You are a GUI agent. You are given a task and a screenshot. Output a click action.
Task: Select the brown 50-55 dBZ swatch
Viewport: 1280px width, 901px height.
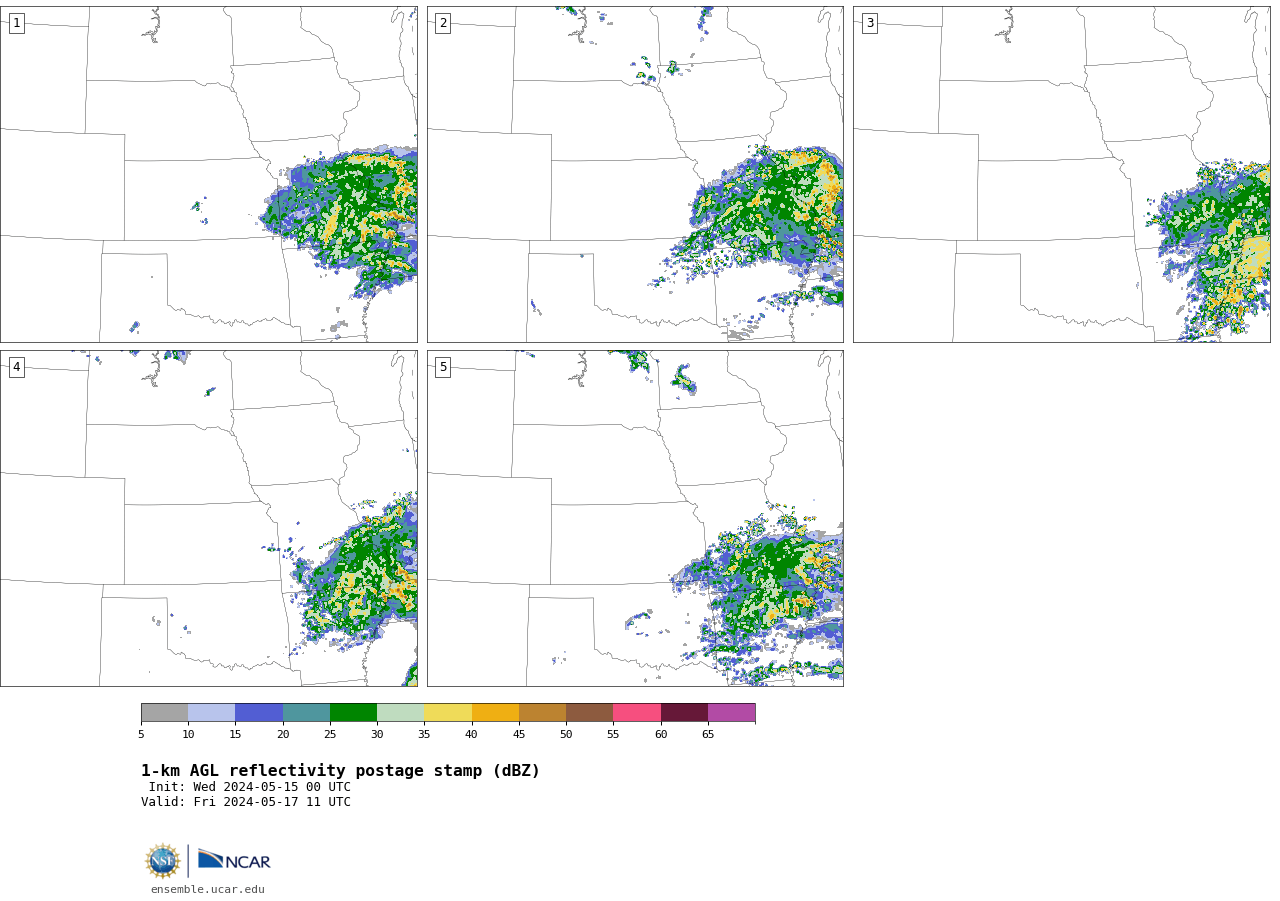click(x=590, y=712)
